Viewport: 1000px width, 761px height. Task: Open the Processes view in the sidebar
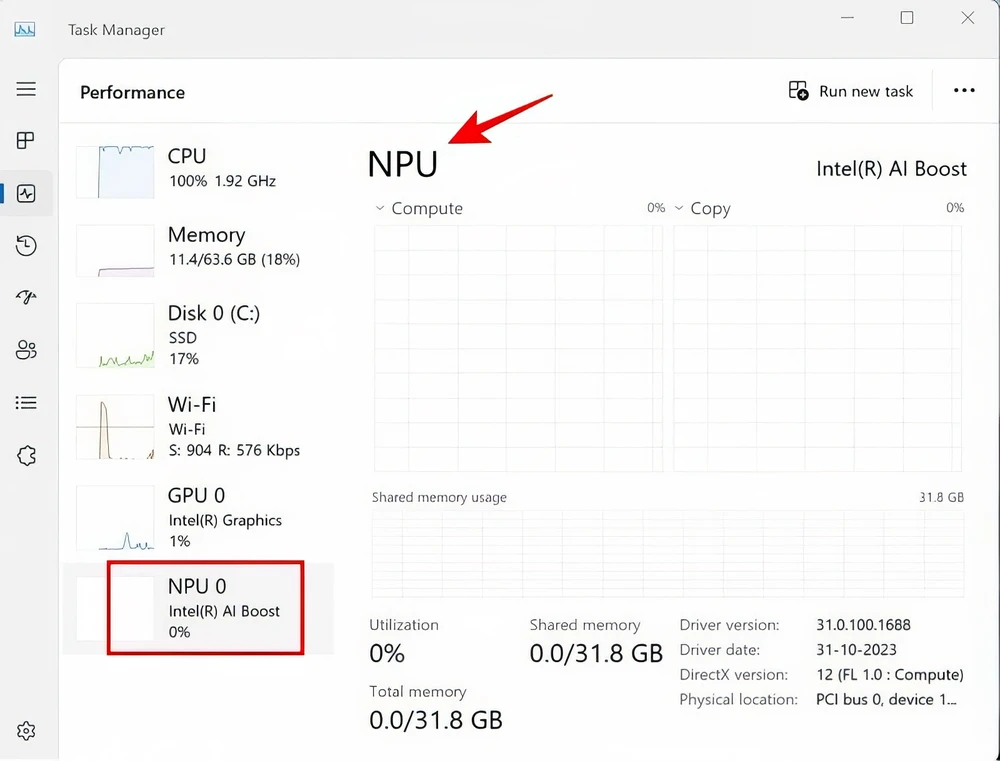26,140
